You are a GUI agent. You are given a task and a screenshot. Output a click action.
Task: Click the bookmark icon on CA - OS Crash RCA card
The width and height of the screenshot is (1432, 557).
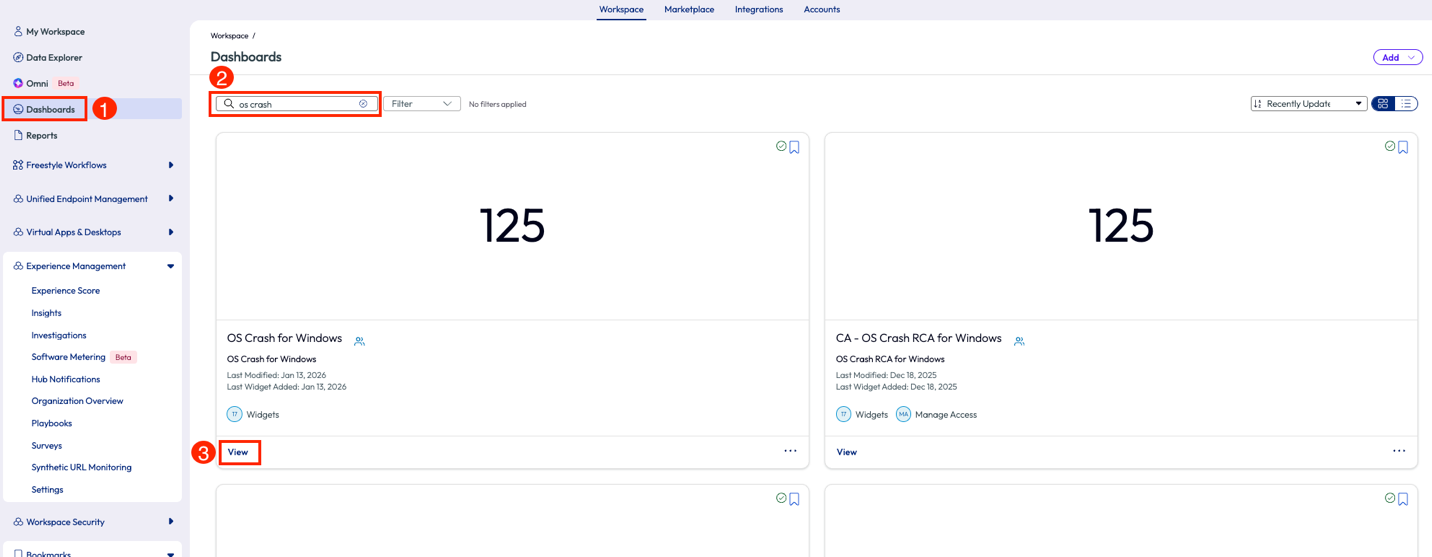pos(1403,147)
